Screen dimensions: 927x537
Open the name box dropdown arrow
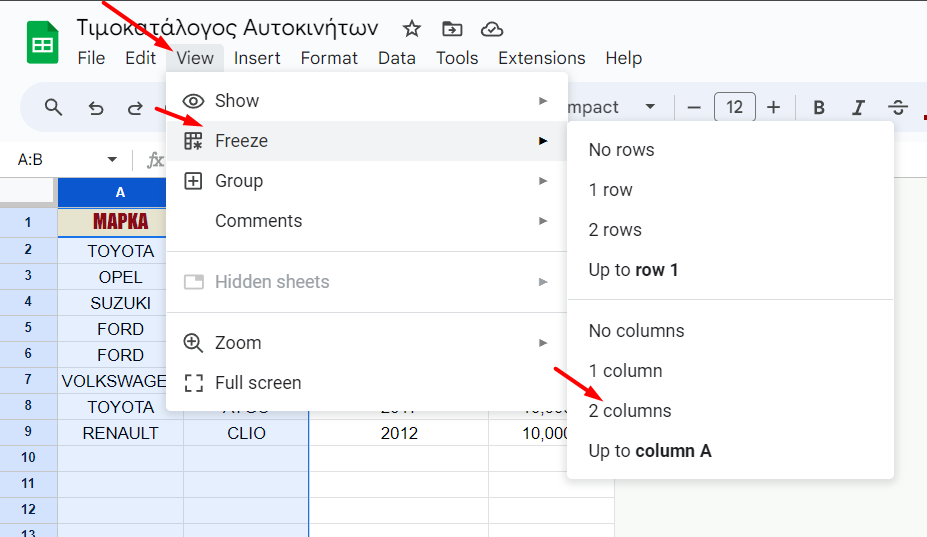click(x=112, y=160)
